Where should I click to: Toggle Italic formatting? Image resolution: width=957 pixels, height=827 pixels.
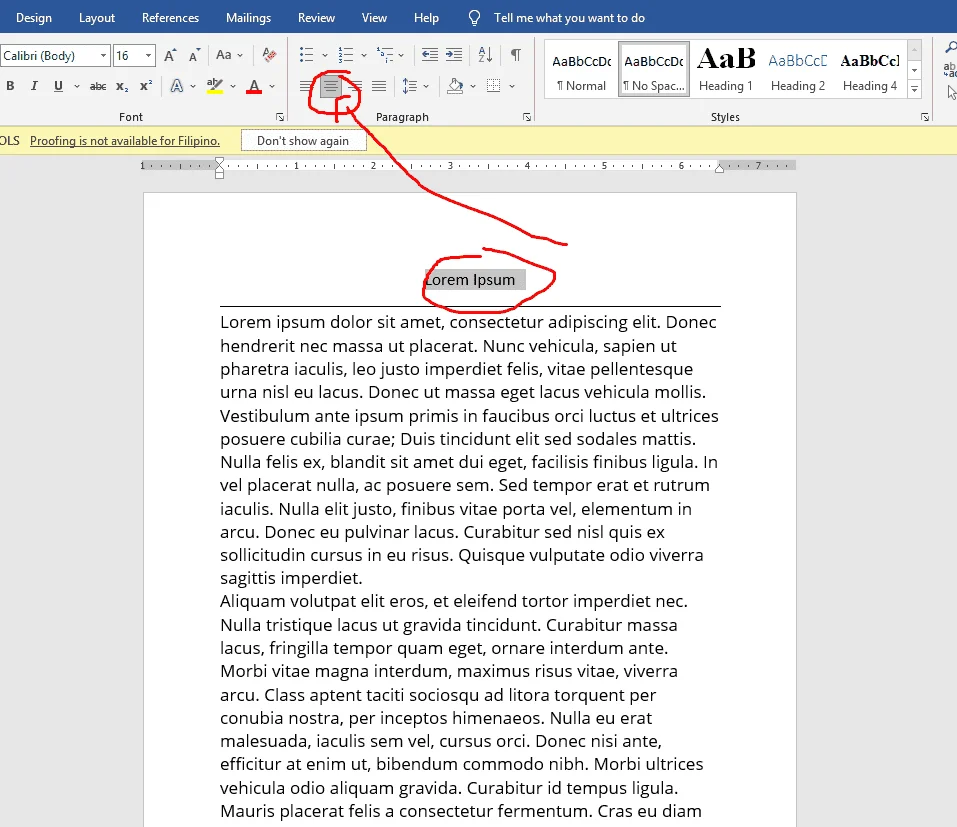34,86
